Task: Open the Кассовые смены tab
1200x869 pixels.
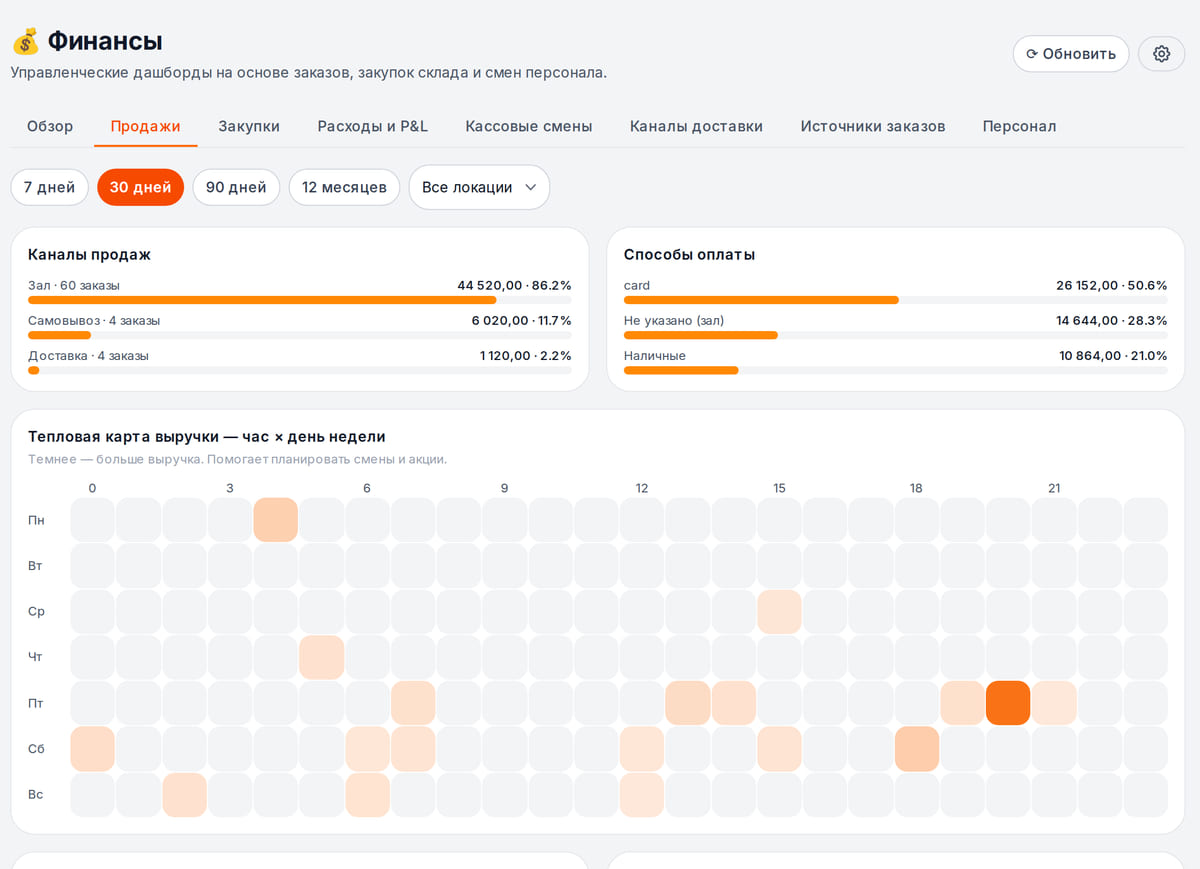Action: (x=529, y=126)
